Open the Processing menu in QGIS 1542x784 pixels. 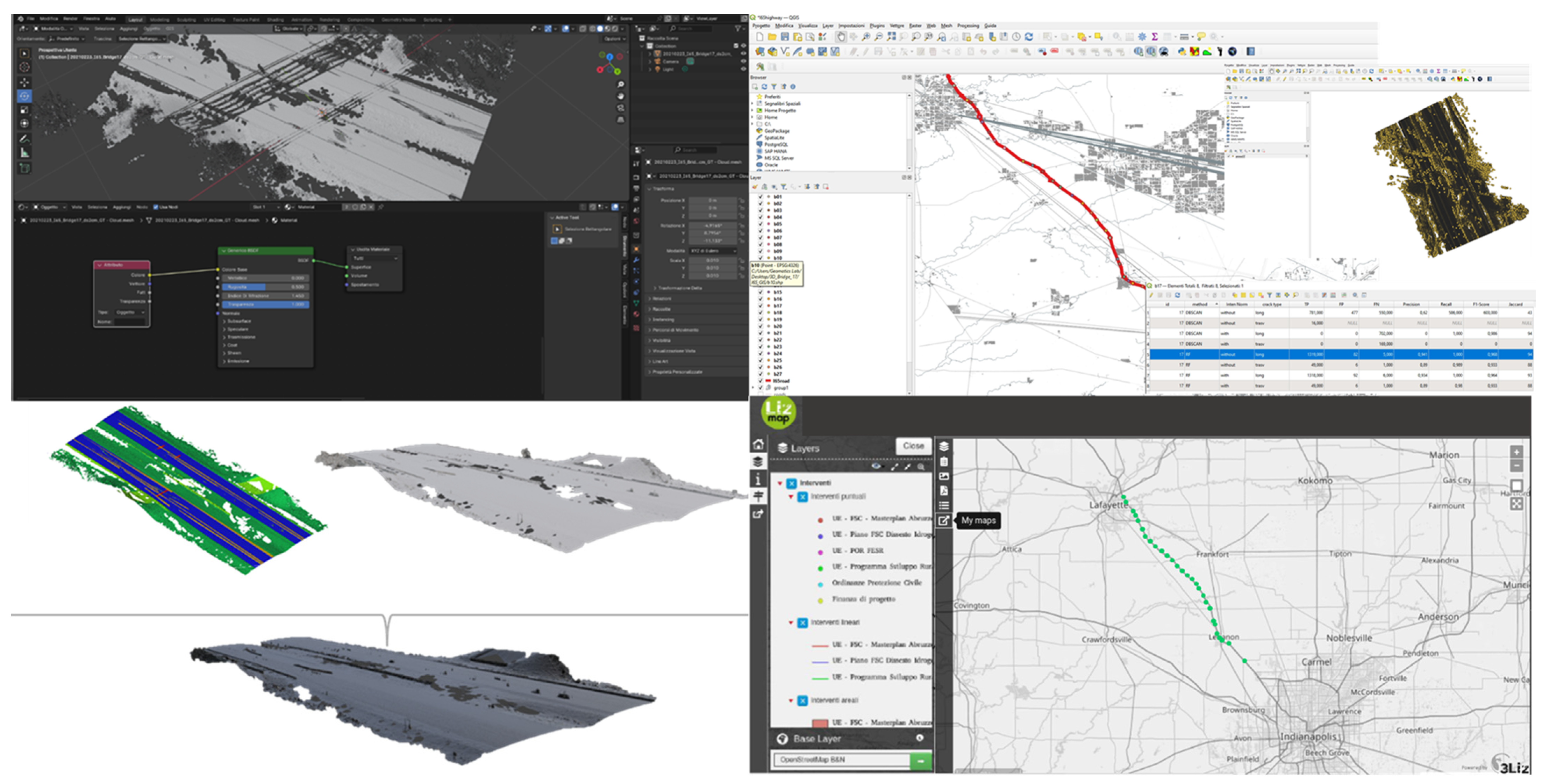coord(968,26)
